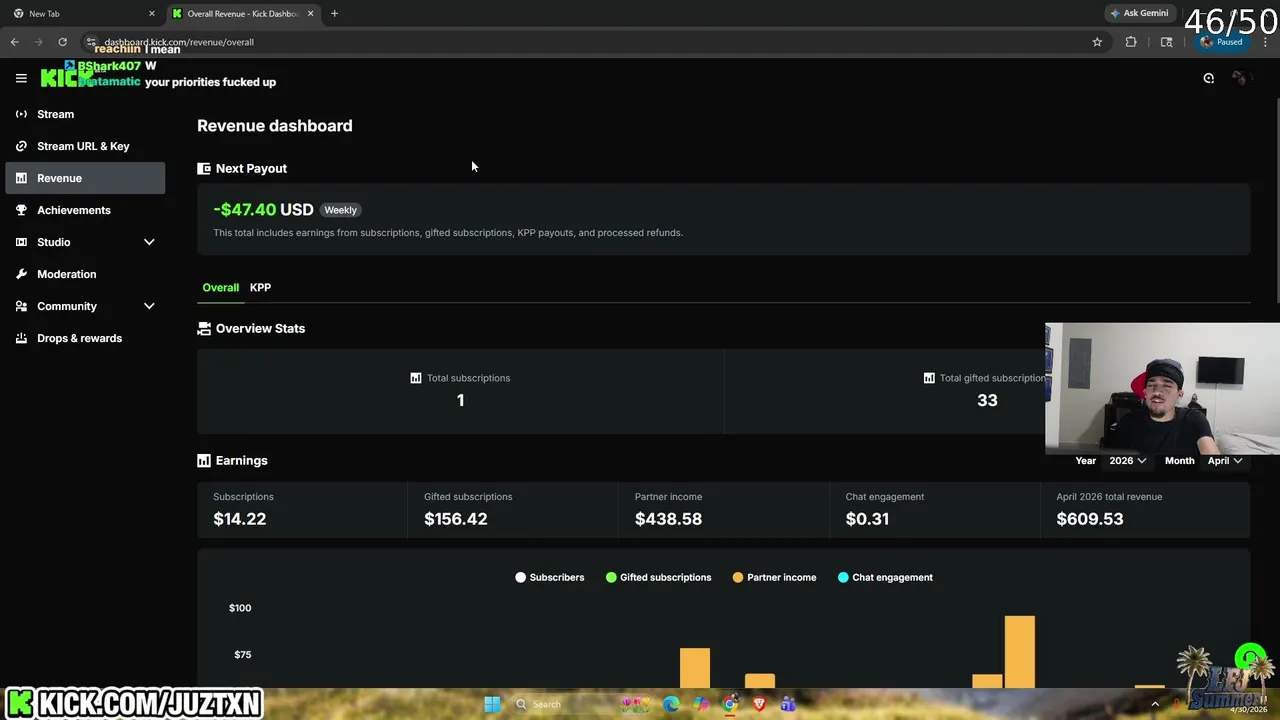The image size is (1280, 720).
Task: Click the Overview Stats heading icon
Action: point(204,328)
